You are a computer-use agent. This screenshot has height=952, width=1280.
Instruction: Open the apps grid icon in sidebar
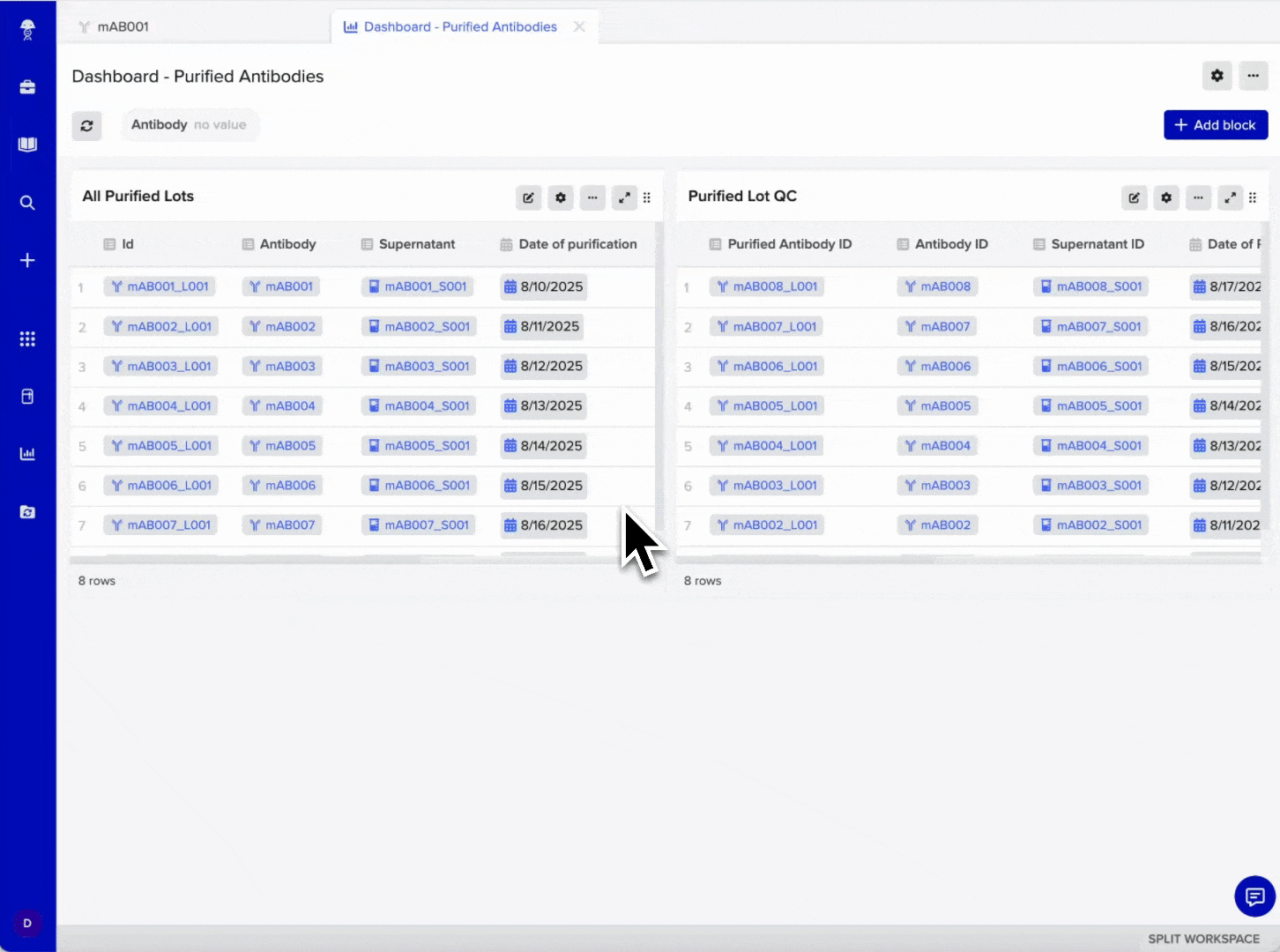(27, 339)
